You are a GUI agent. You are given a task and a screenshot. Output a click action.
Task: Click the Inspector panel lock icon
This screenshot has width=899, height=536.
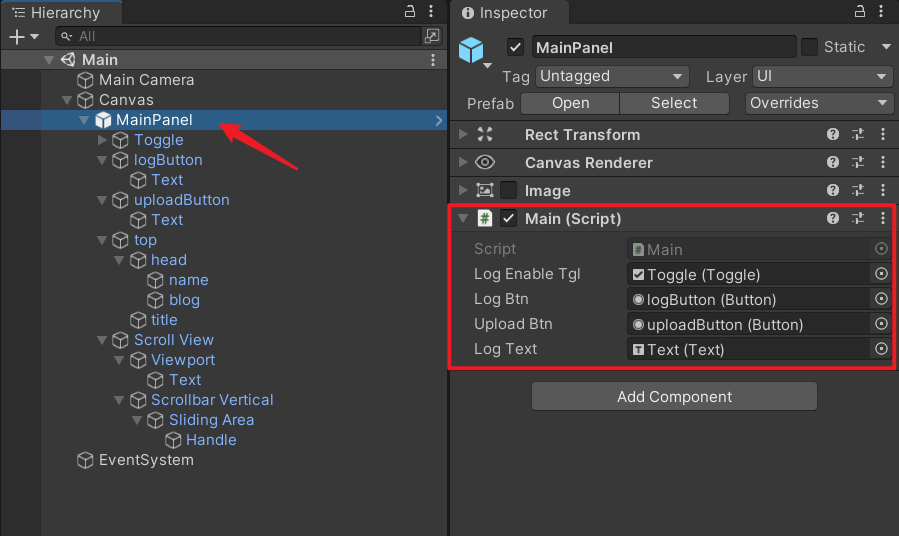pyautogui.click(x=859, y=11)
